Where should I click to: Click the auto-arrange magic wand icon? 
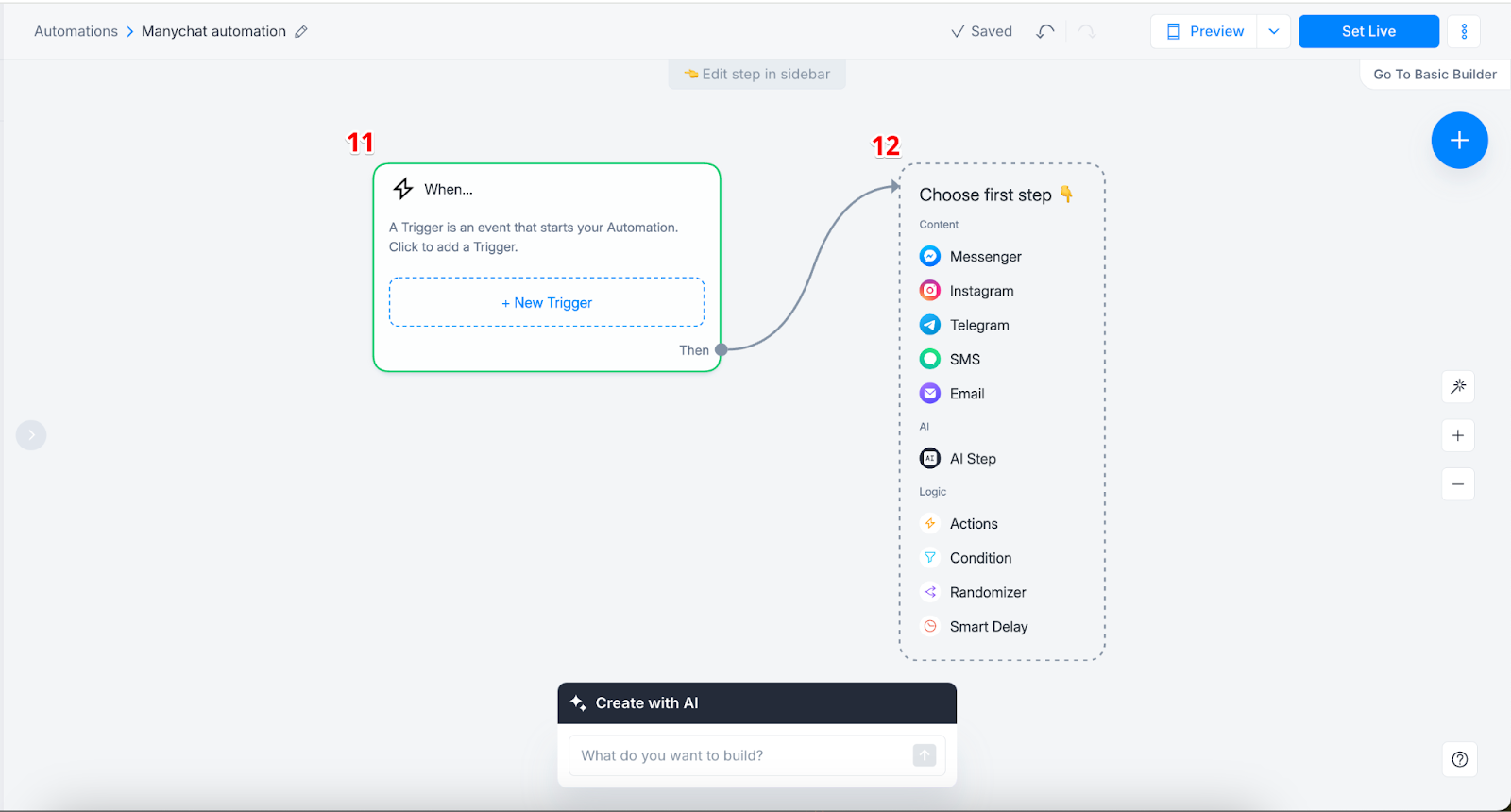(x=1458, y=386)
